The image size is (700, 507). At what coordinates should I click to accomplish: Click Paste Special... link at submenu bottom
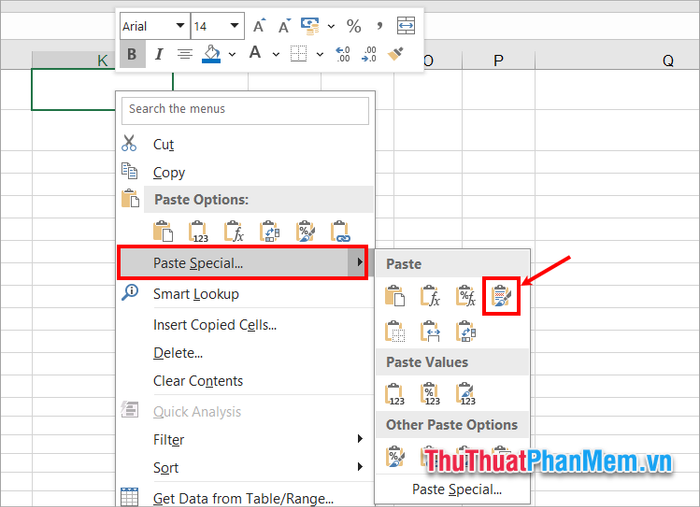(457, 489)
